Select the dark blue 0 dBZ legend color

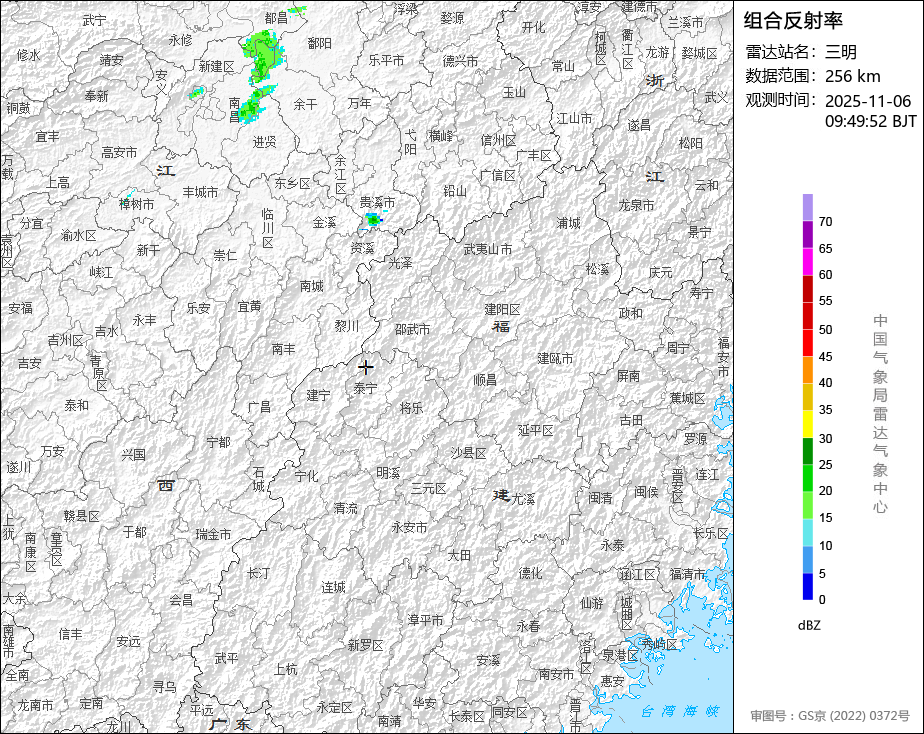click(807, 587)
